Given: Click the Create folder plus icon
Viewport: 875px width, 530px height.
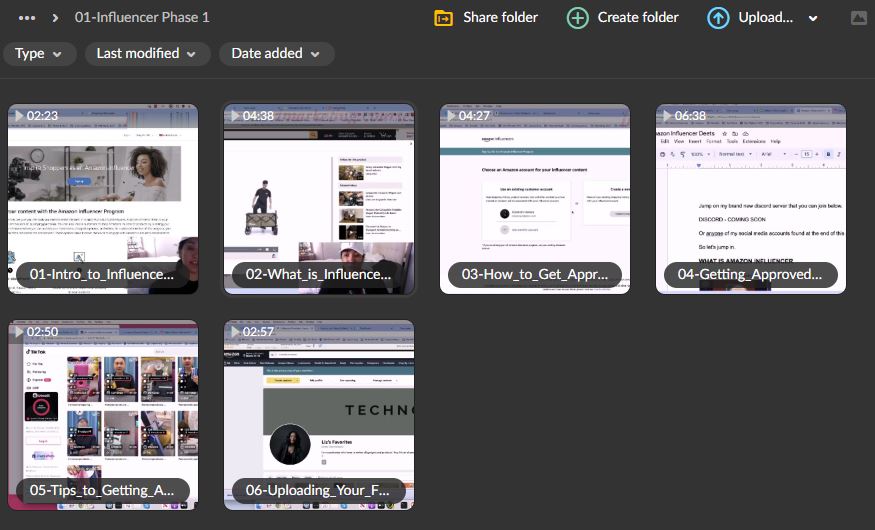Looking at the screenshot, I should point(578,18).
